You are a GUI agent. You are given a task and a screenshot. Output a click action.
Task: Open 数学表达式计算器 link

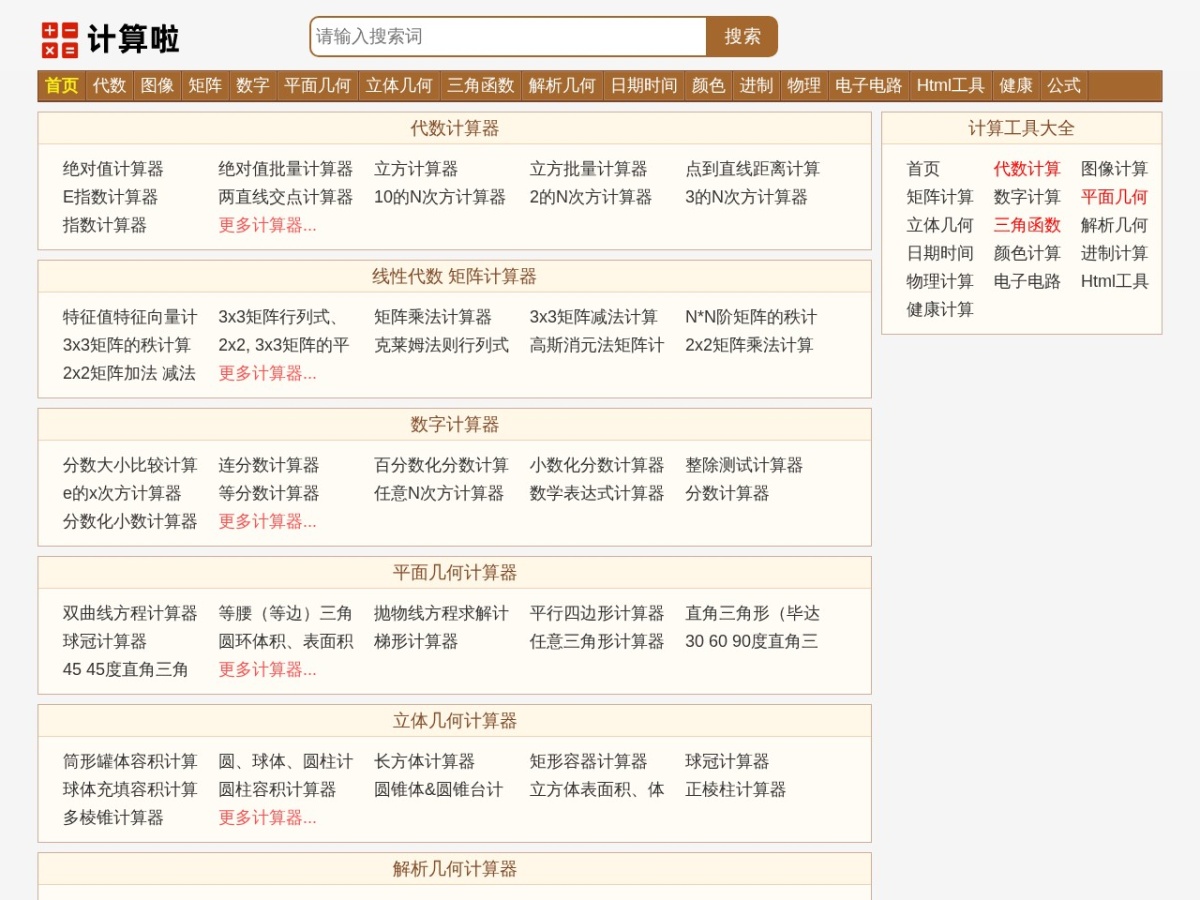[x=597, y=493]
